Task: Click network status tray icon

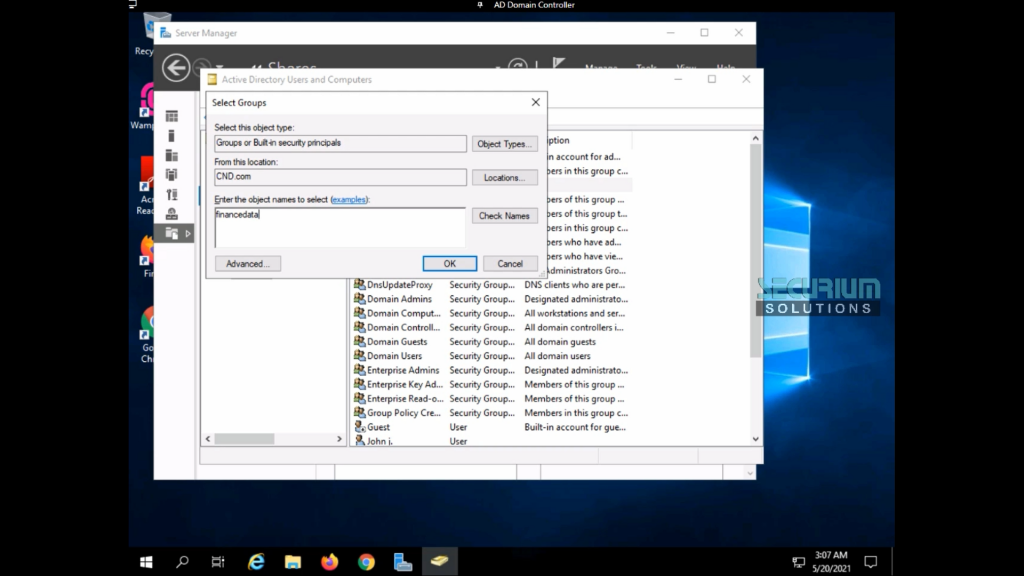Action: [x=798, y=562]
